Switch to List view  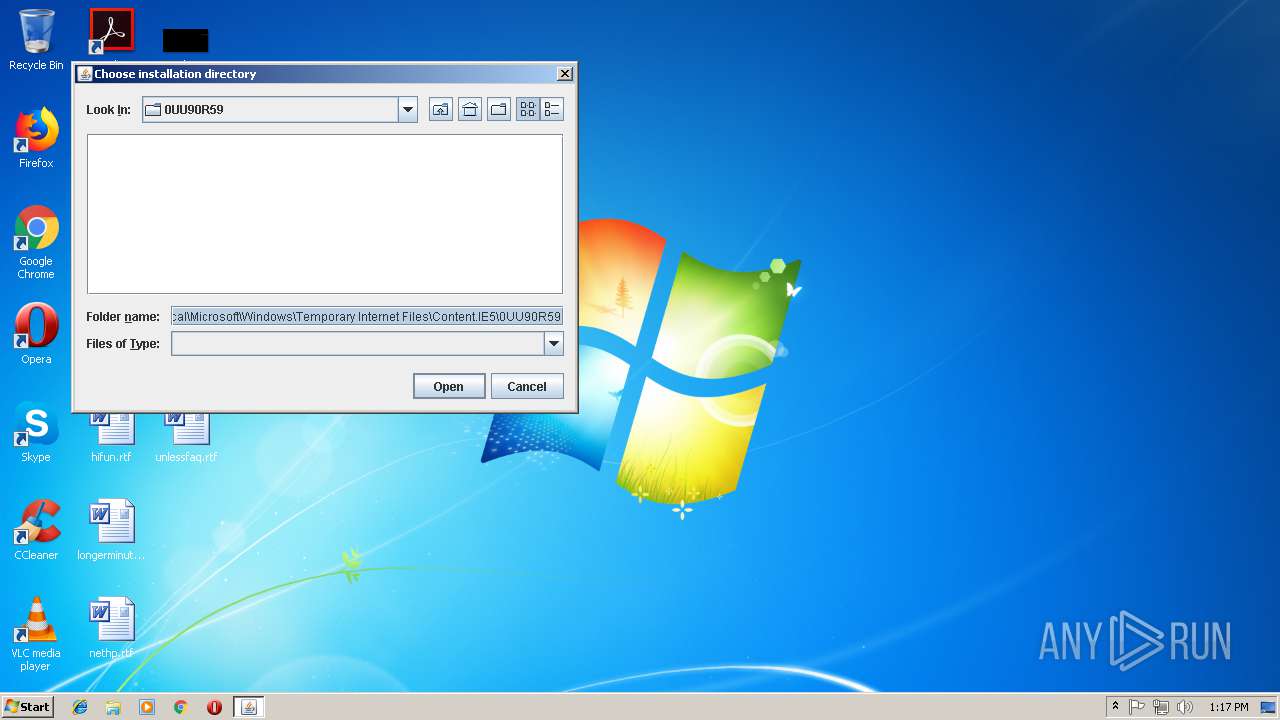pyautogui.click(x=528, y=110)
